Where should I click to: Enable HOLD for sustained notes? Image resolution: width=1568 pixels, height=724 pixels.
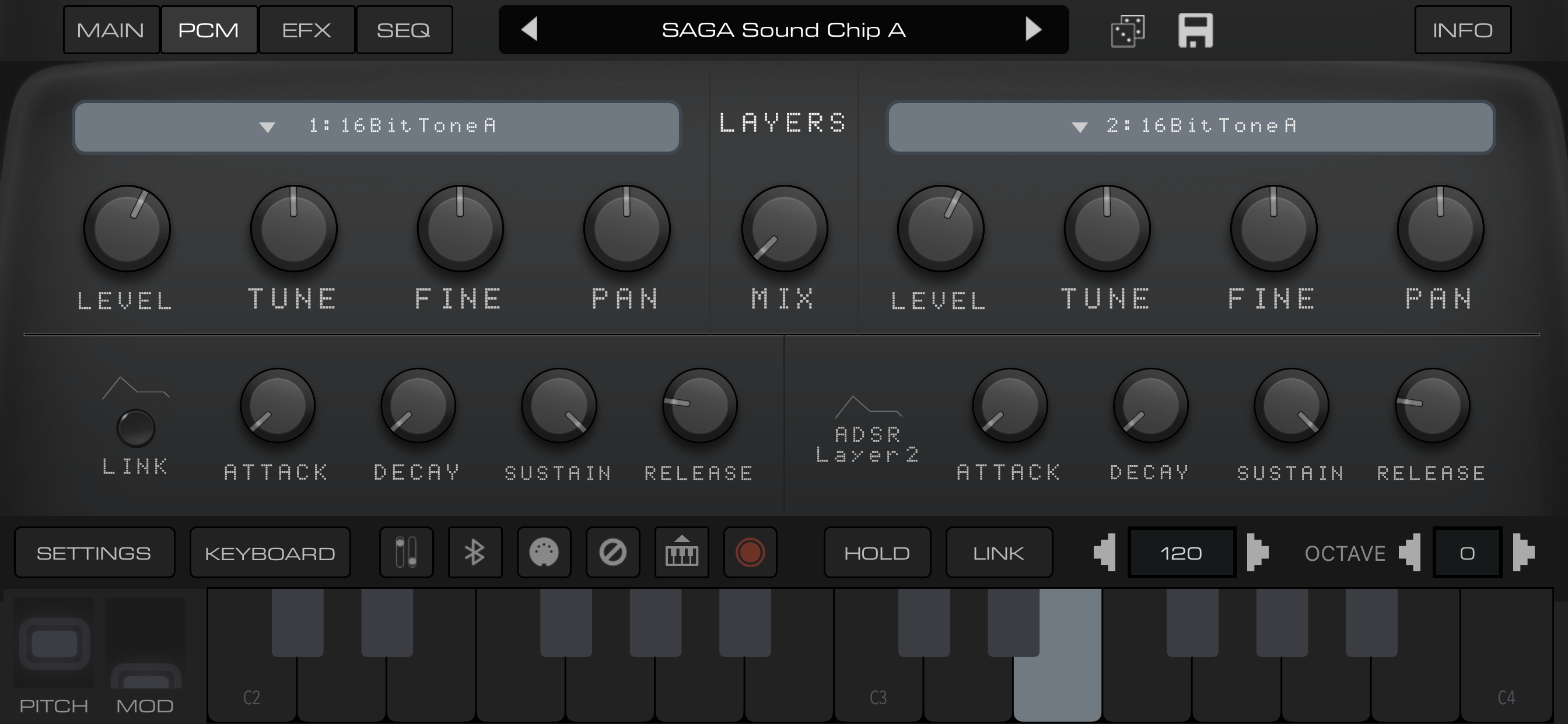[877, 552]
